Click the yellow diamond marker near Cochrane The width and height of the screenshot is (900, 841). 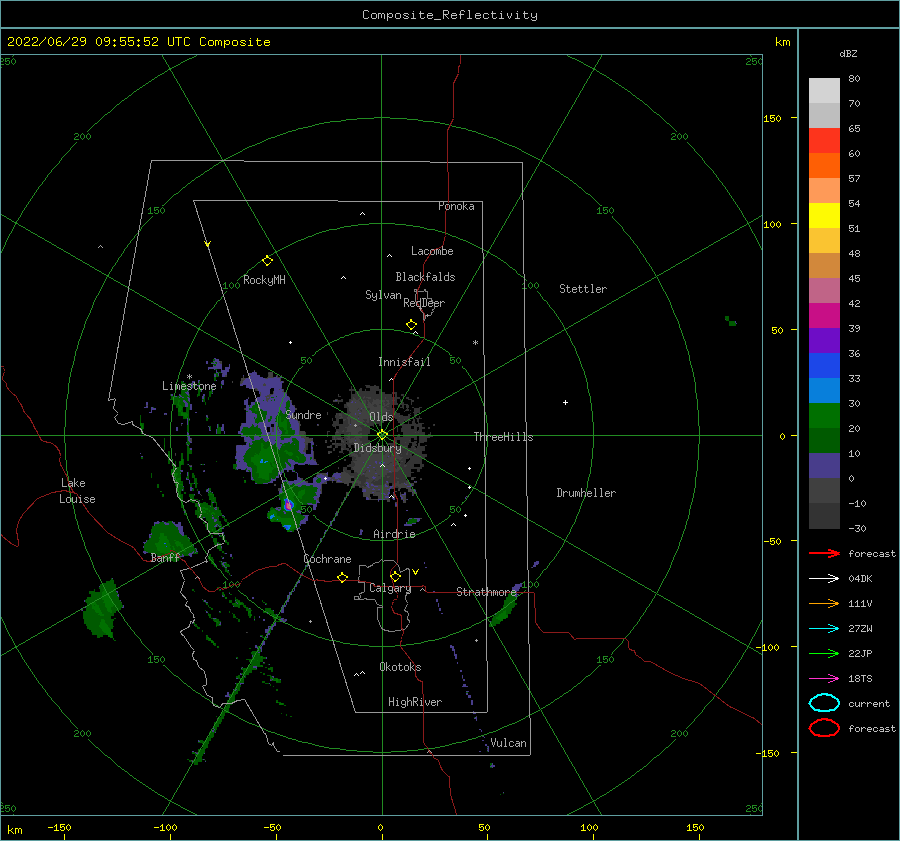(343, 578)
